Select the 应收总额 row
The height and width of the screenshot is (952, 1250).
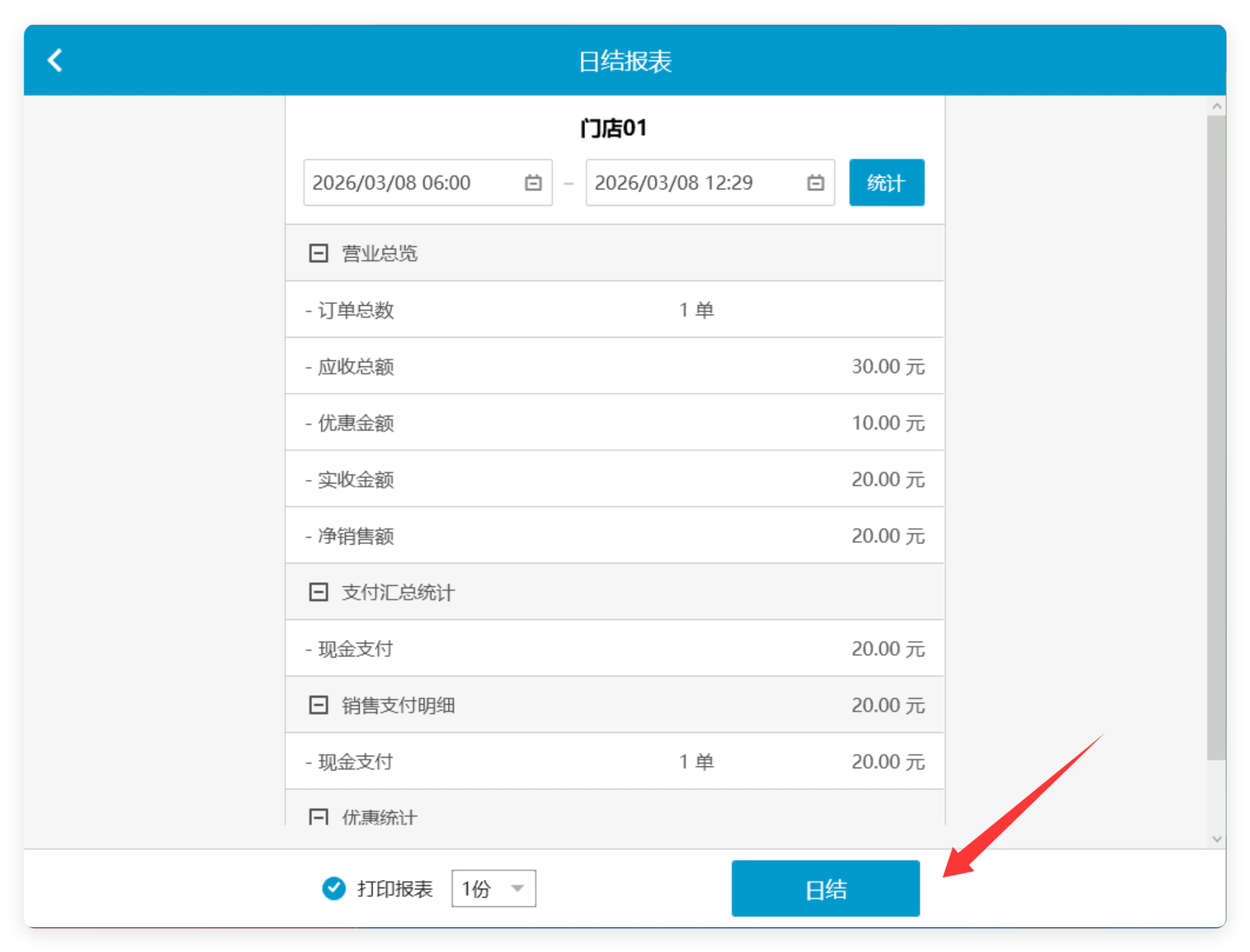pos(615,366)
